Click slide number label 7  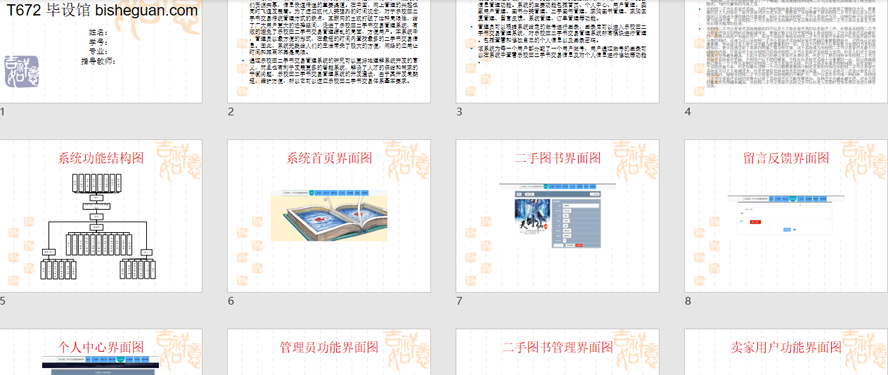point(459,301)
